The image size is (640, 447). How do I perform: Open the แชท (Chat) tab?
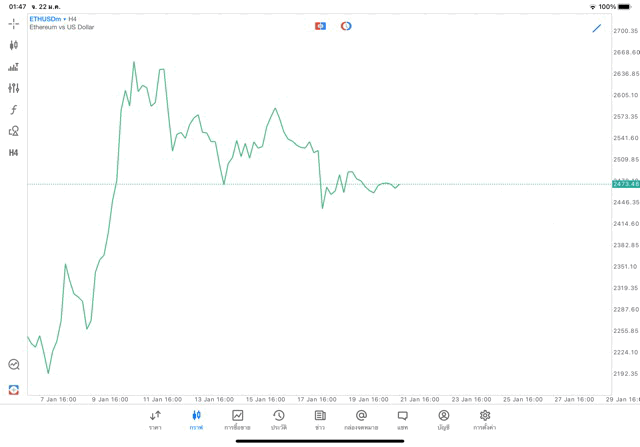coord(402,419)
